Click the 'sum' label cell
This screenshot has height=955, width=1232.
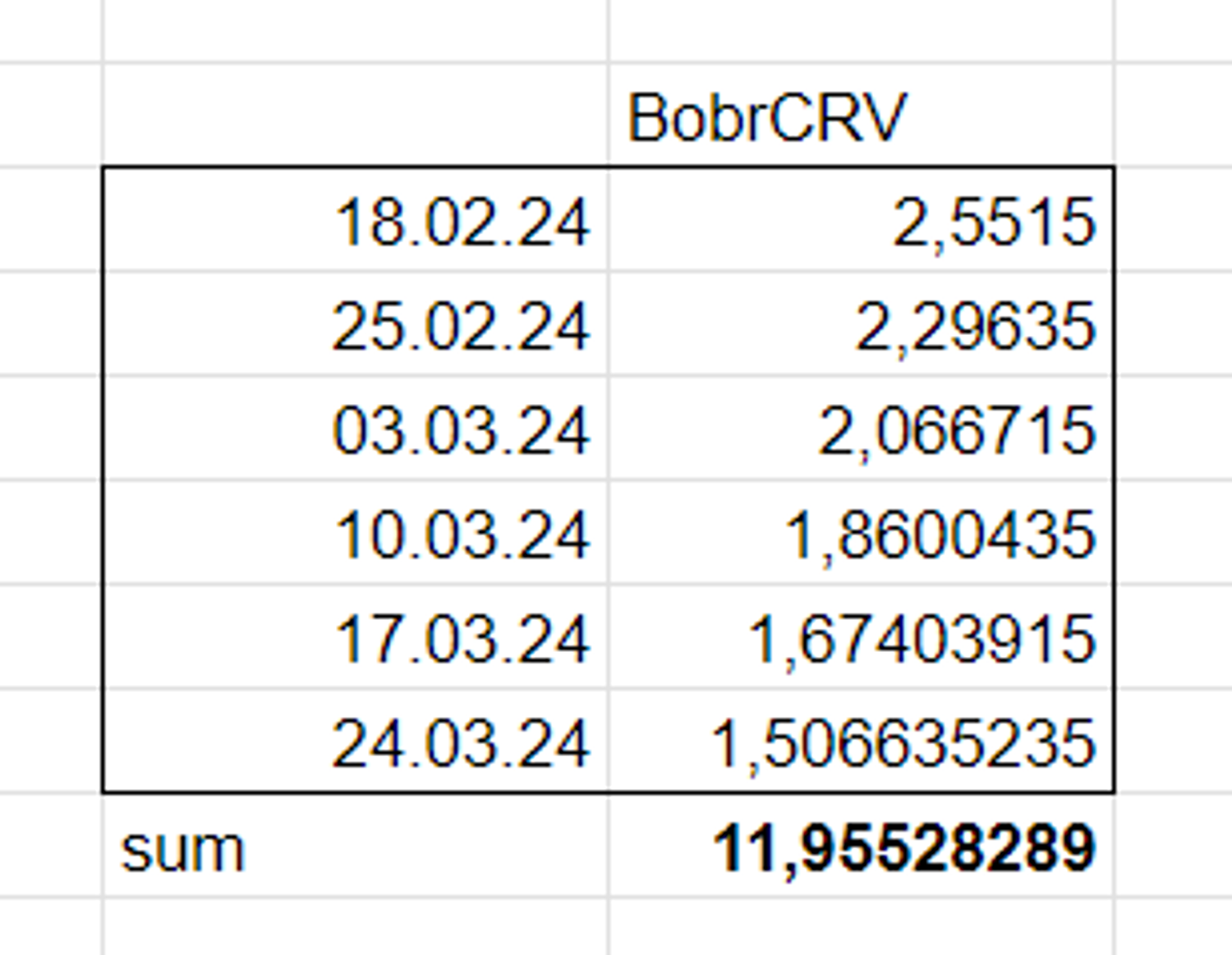pyautogui.click(x=355, y=847)
